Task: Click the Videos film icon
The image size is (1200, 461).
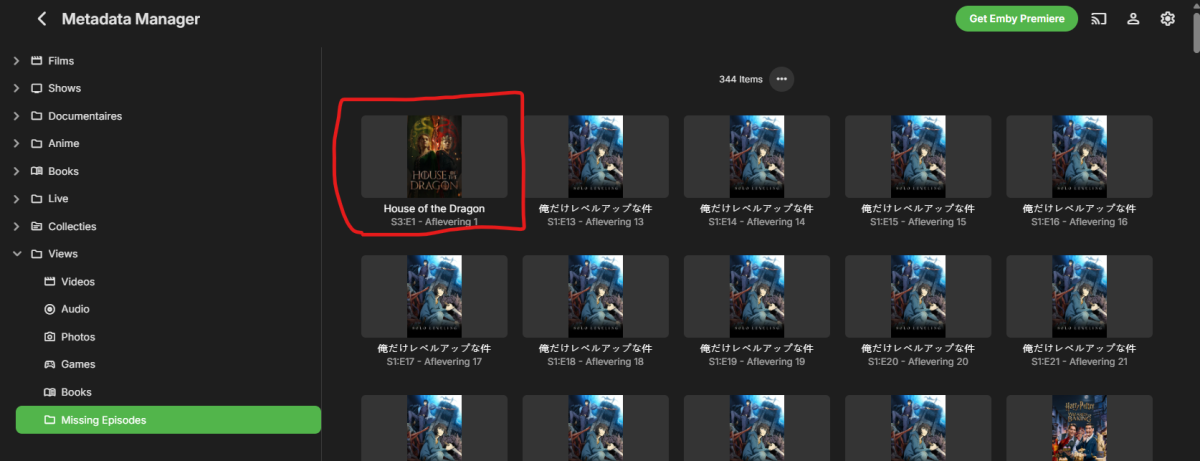Action: click(50, 282)
